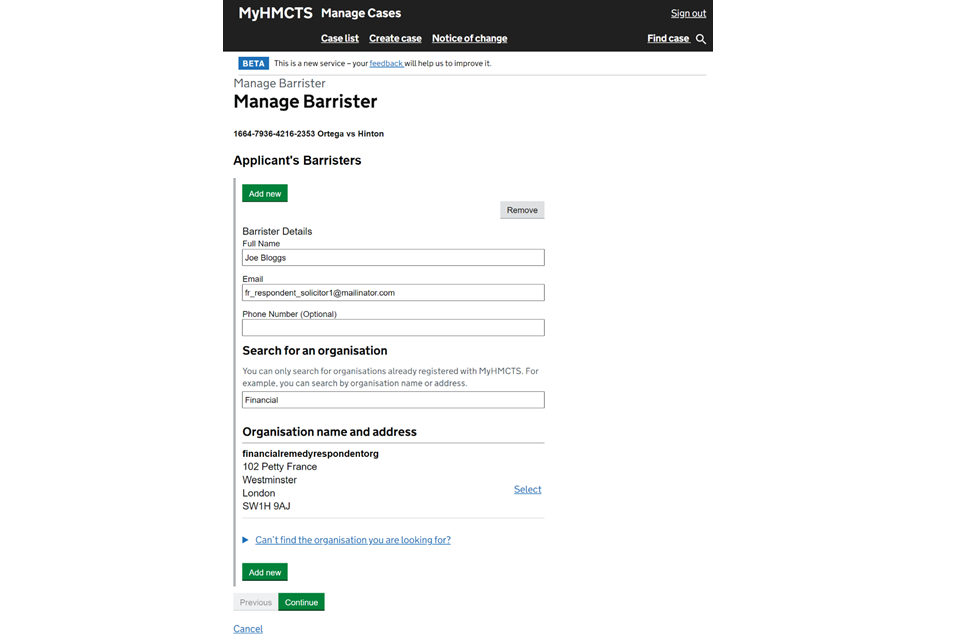Click the organisation search box
This screenshot has width=960, height=640.
[x=393, y=400]
